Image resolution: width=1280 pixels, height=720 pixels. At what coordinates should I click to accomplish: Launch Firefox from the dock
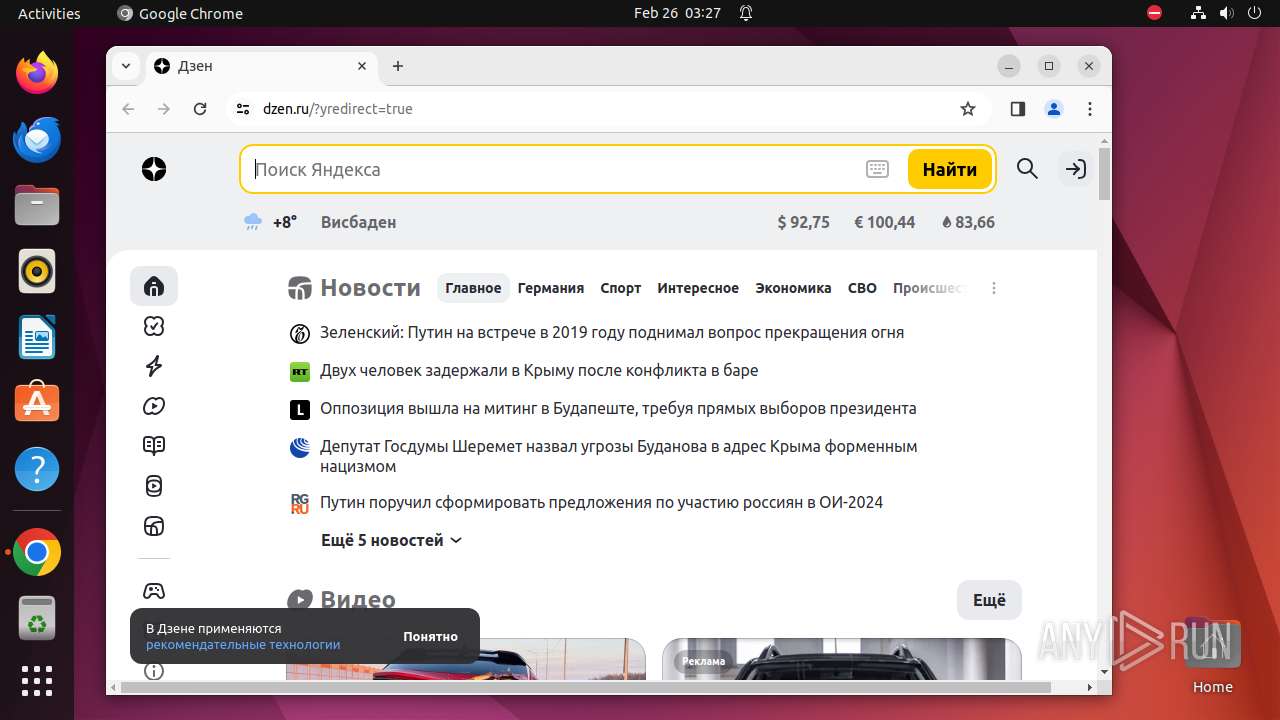tap(37, 73)
